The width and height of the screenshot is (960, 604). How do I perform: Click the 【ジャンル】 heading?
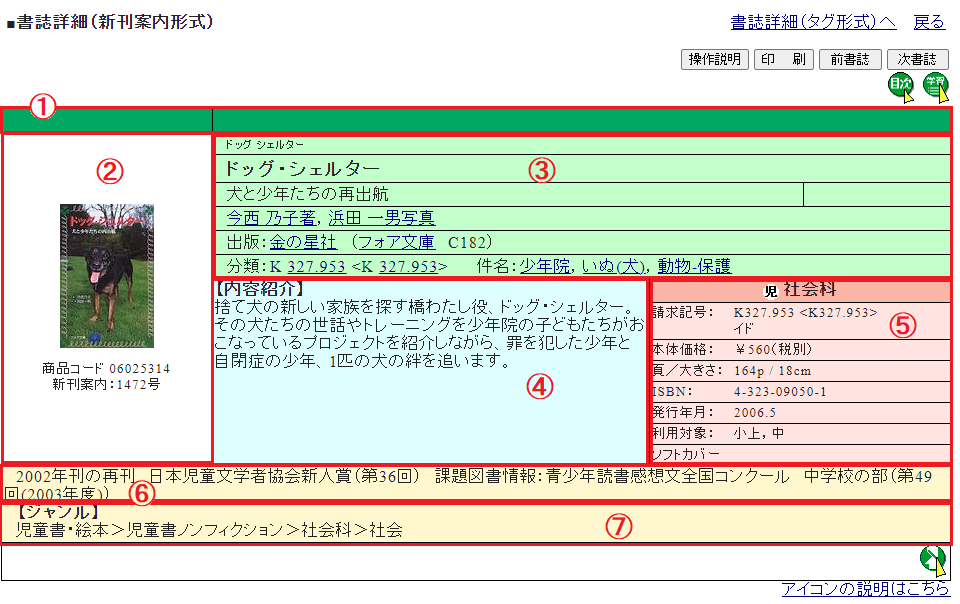(59, 512)
